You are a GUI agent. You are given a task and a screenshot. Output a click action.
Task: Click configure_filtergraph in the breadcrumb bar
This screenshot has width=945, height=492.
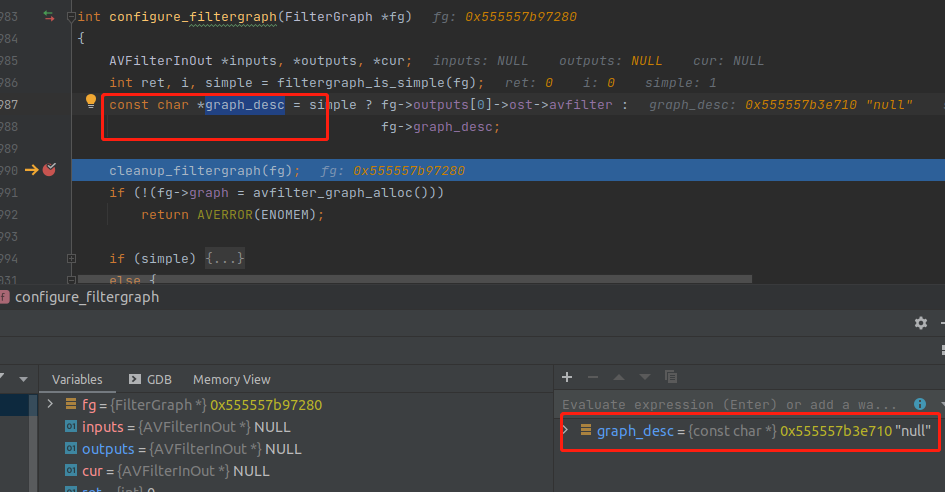coord(86,297)
